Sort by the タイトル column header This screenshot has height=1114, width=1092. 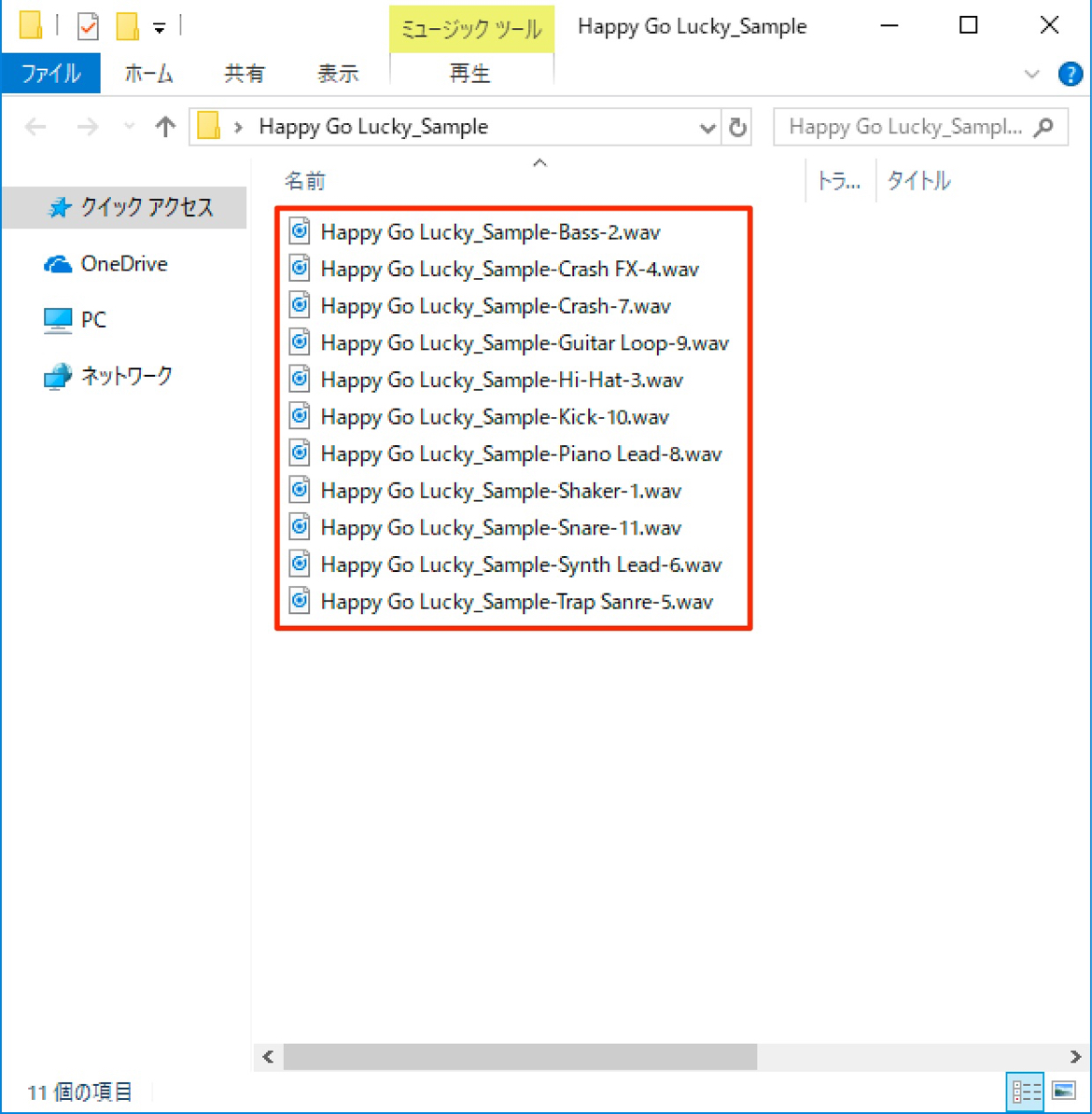(x=919, y=180)
